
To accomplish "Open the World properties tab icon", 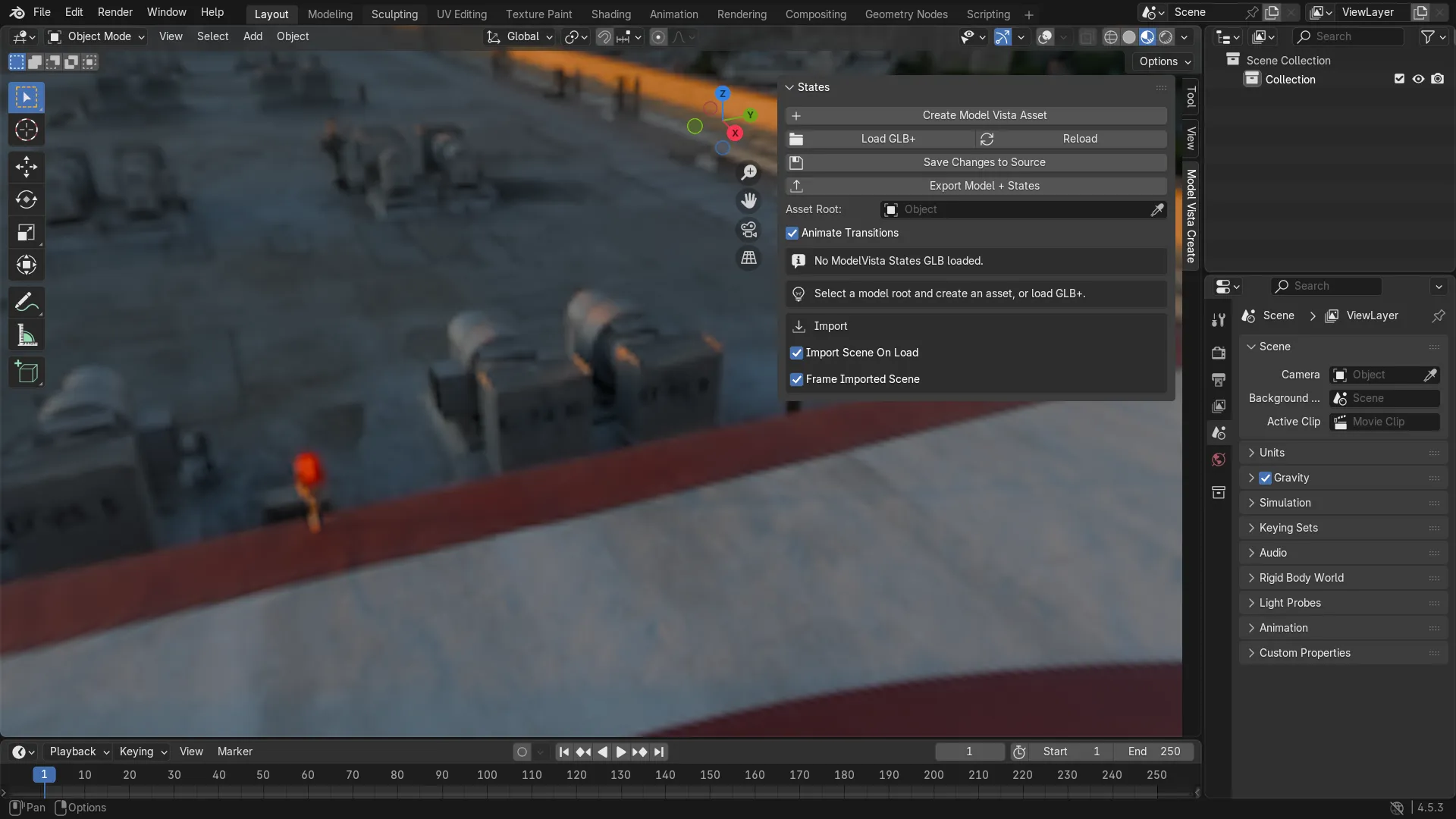I will point(1219,460).
